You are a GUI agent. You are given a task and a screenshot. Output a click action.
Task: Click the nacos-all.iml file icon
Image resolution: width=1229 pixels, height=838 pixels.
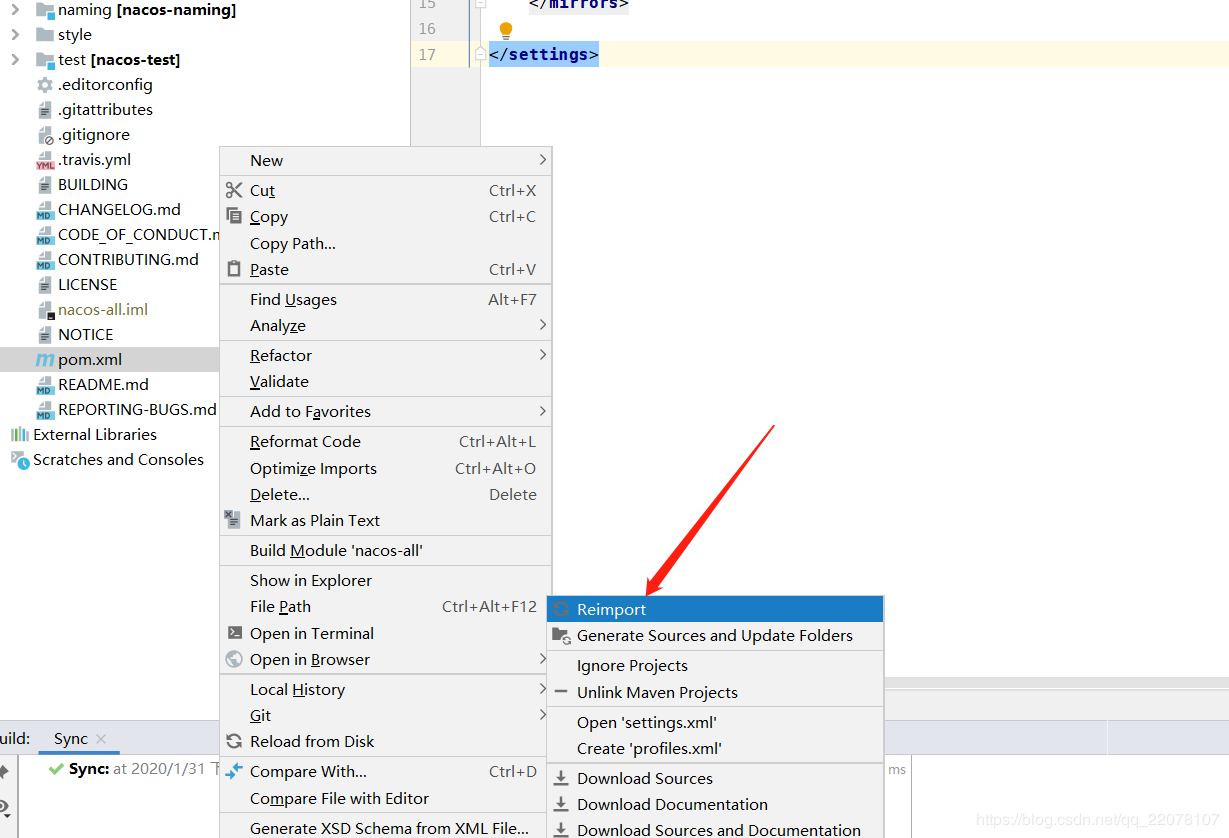point(45,310)
